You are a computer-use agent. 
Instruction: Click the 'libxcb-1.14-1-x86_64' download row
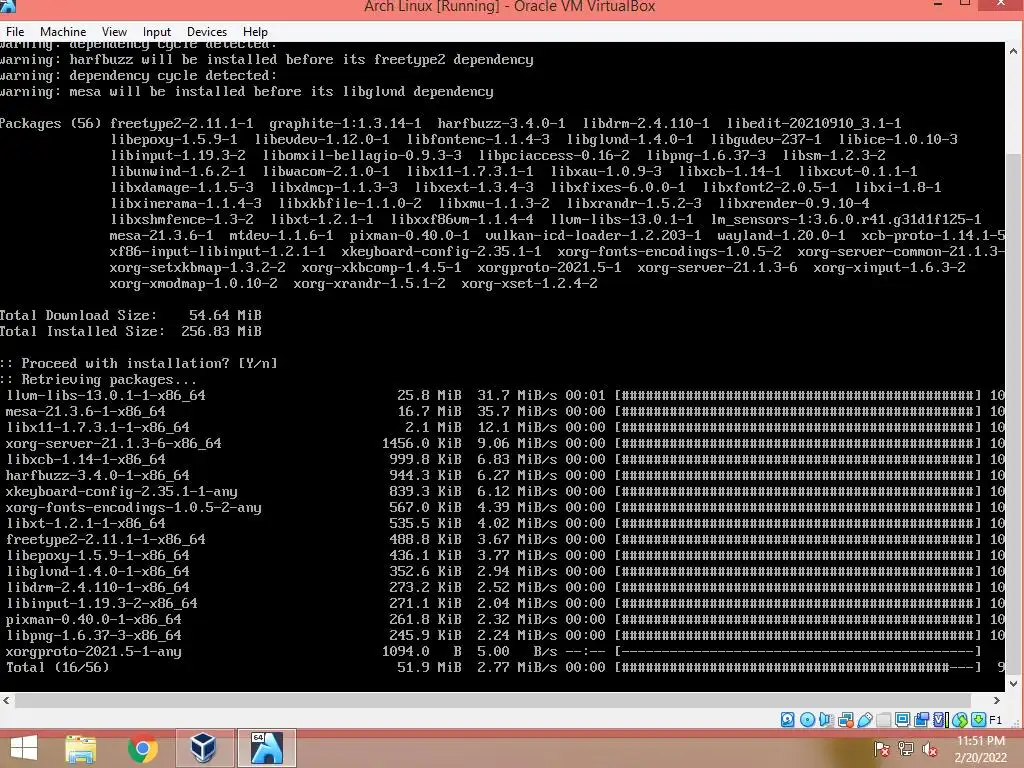pyautogui.click(x=502, y=459)
